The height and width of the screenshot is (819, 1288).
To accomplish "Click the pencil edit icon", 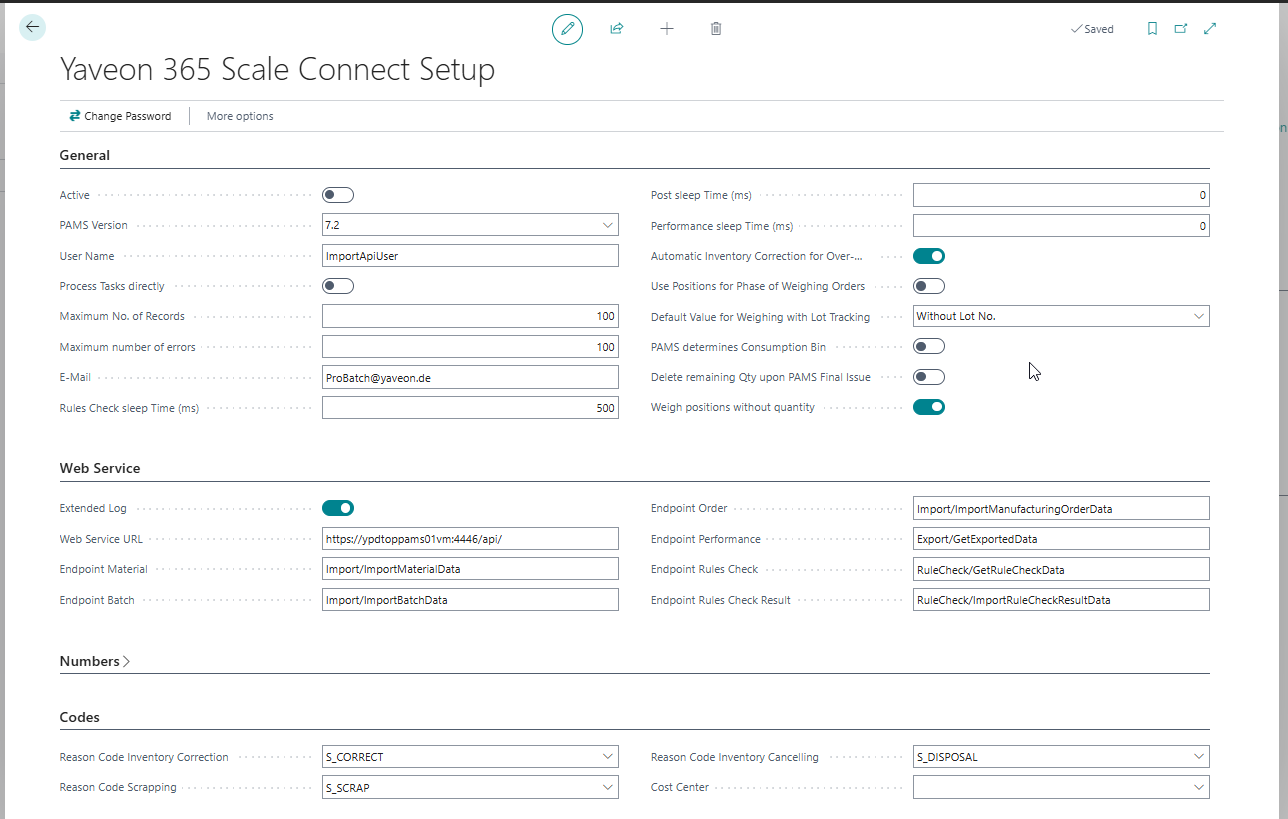I will 567,29.
